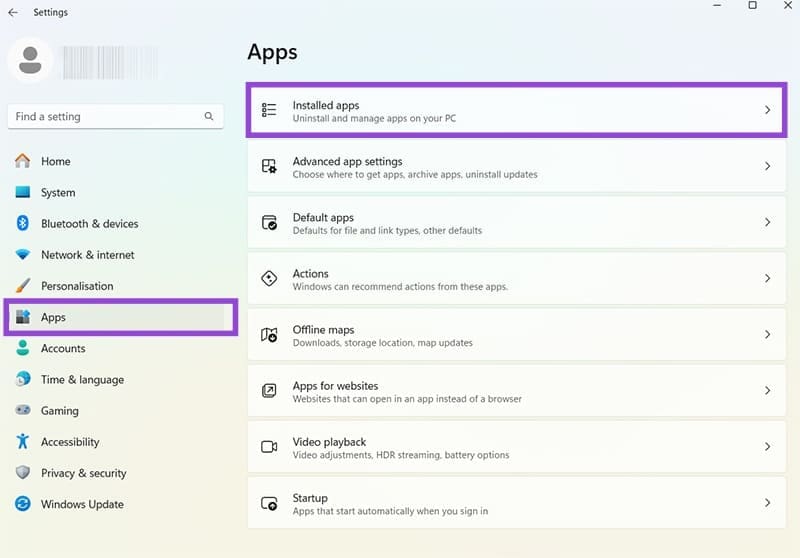This screenshot has width=800, height=558.
Task: Open the Apps for websites title
Action: (336, 386)
